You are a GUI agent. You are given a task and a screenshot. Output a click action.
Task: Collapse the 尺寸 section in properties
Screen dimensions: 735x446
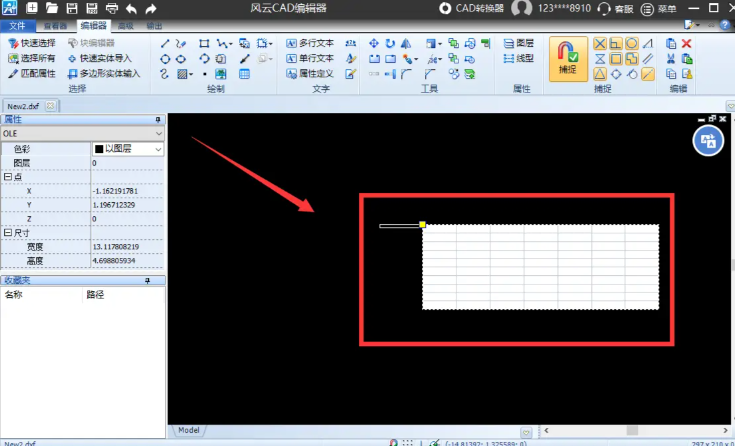coord(8,233)
